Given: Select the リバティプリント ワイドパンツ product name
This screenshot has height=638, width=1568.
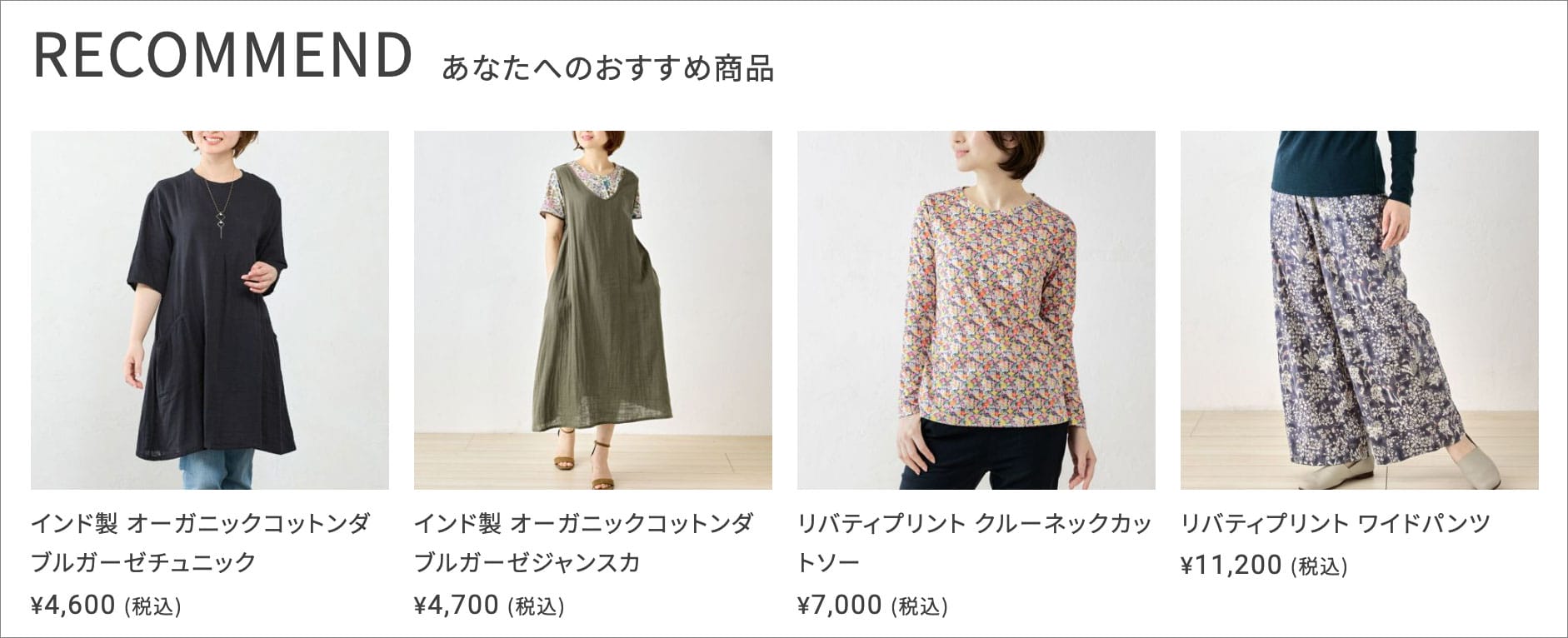Looking at the screenshot, I should point(1336,524).
